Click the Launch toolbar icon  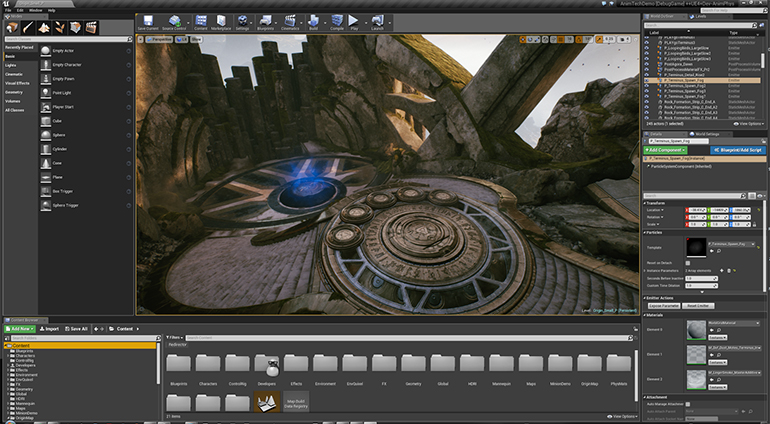coord(377,21)
